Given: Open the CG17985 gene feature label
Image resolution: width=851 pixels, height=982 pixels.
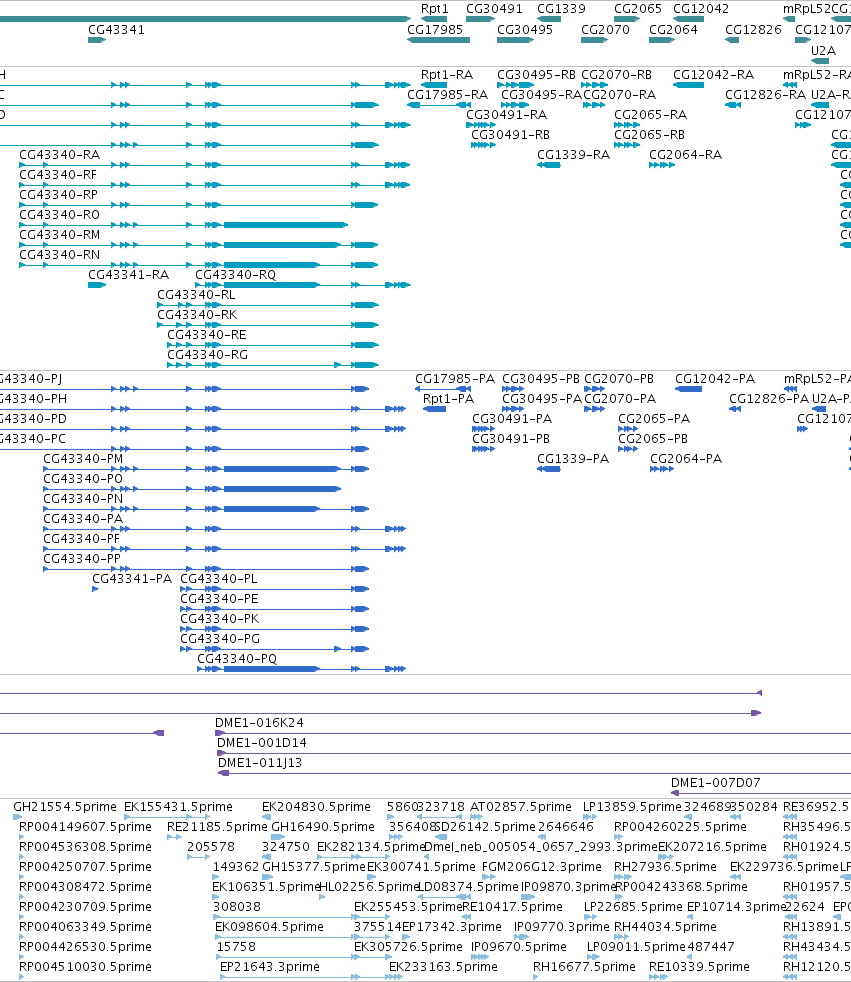Looking at the screenshot, I should click(x=435, y=29).
